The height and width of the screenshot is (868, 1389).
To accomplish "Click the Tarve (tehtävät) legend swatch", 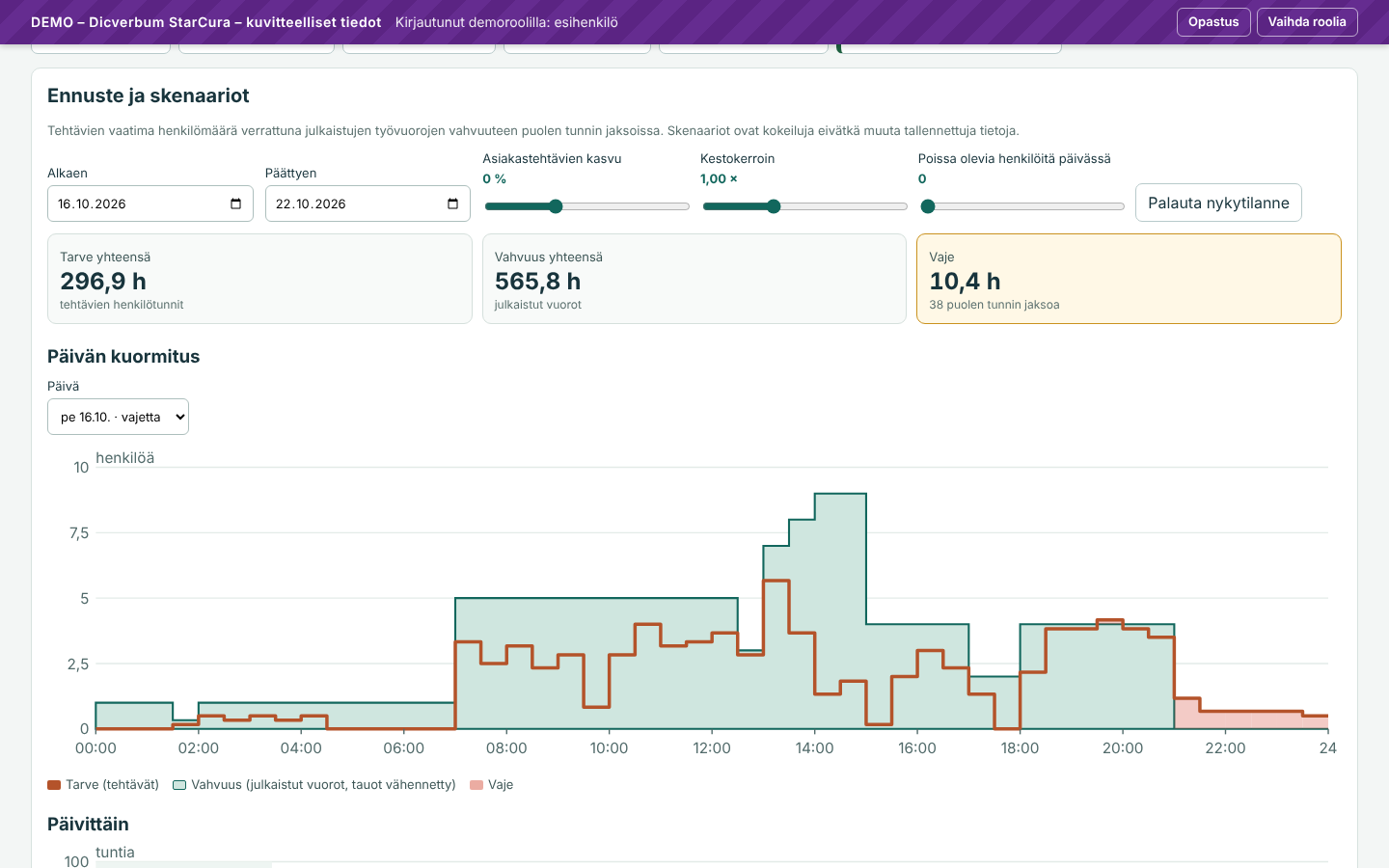I will point(54,785).
